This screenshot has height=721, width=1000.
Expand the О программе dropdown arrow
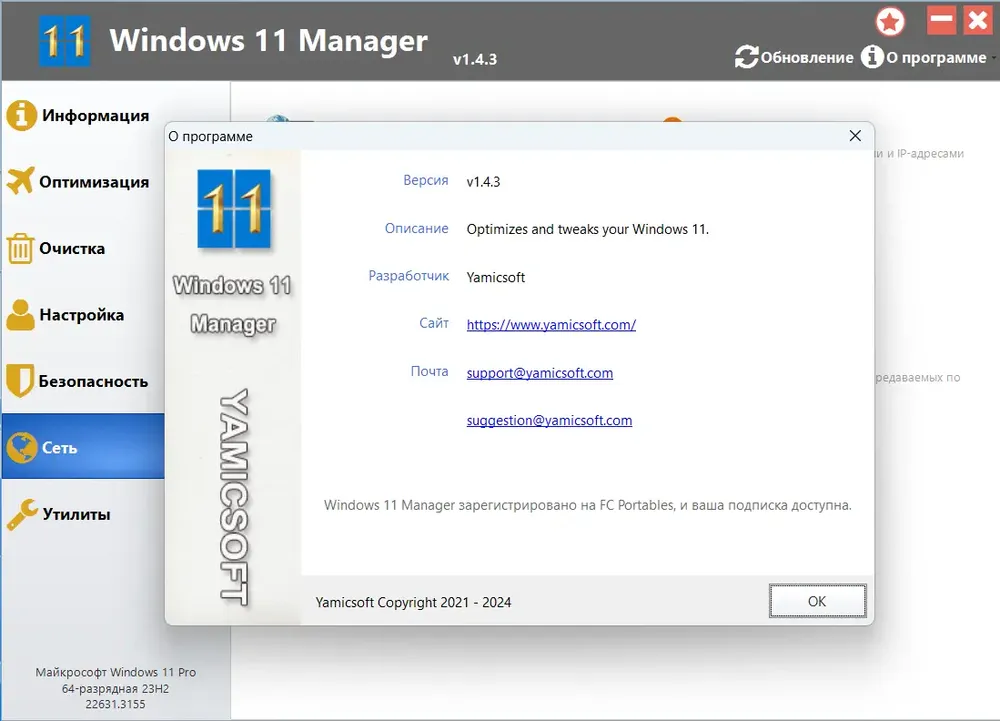point(994,58)
